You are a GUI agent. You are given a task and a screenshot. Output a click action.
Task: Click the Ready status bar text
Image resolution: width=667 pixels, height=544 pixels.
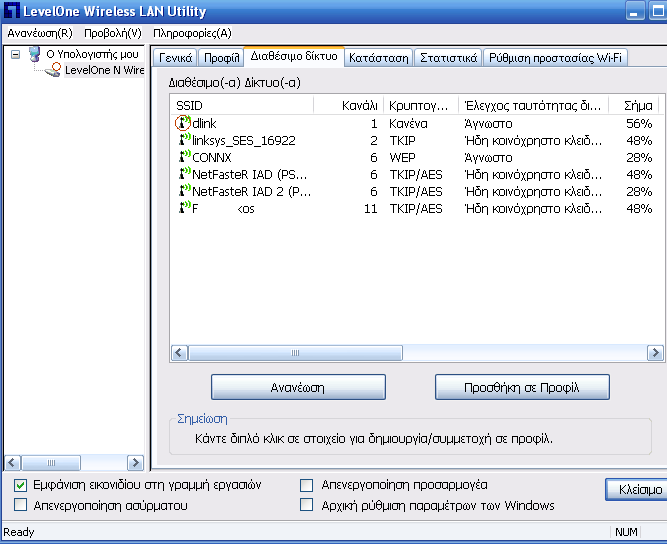[x=19, y=532]
